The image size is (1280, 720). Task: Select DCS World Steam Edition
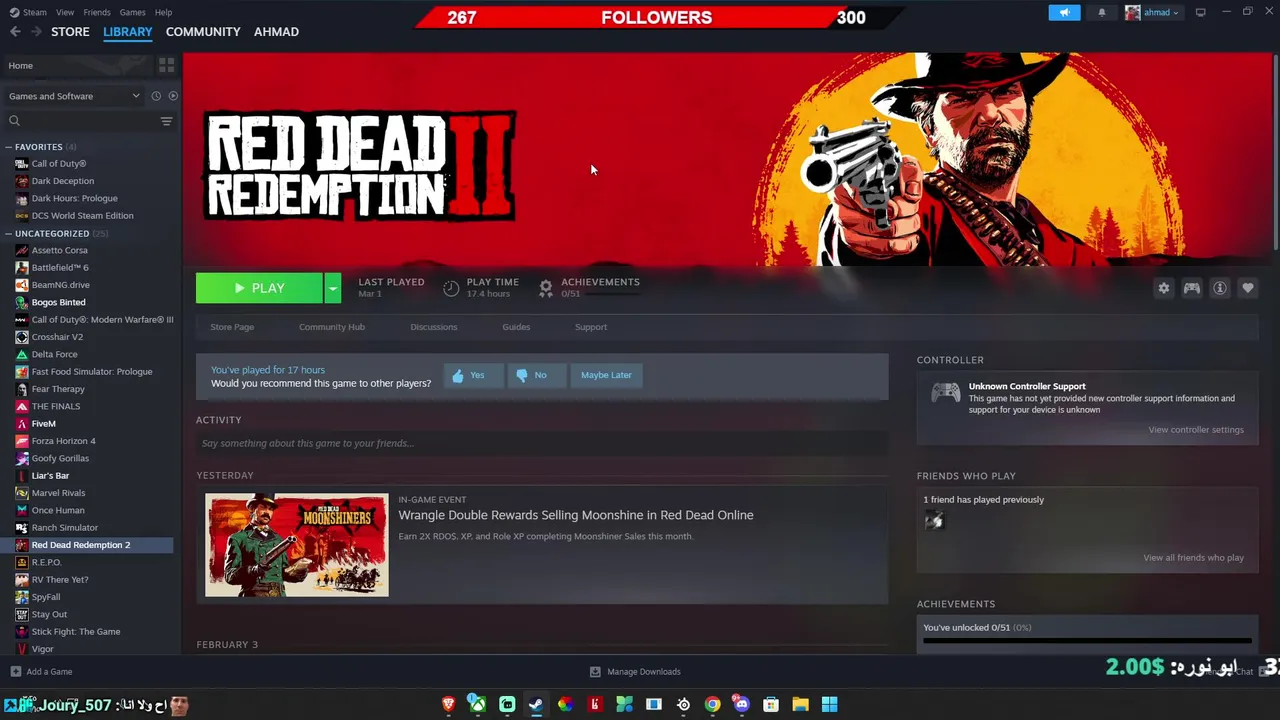(x=82, y=216)
